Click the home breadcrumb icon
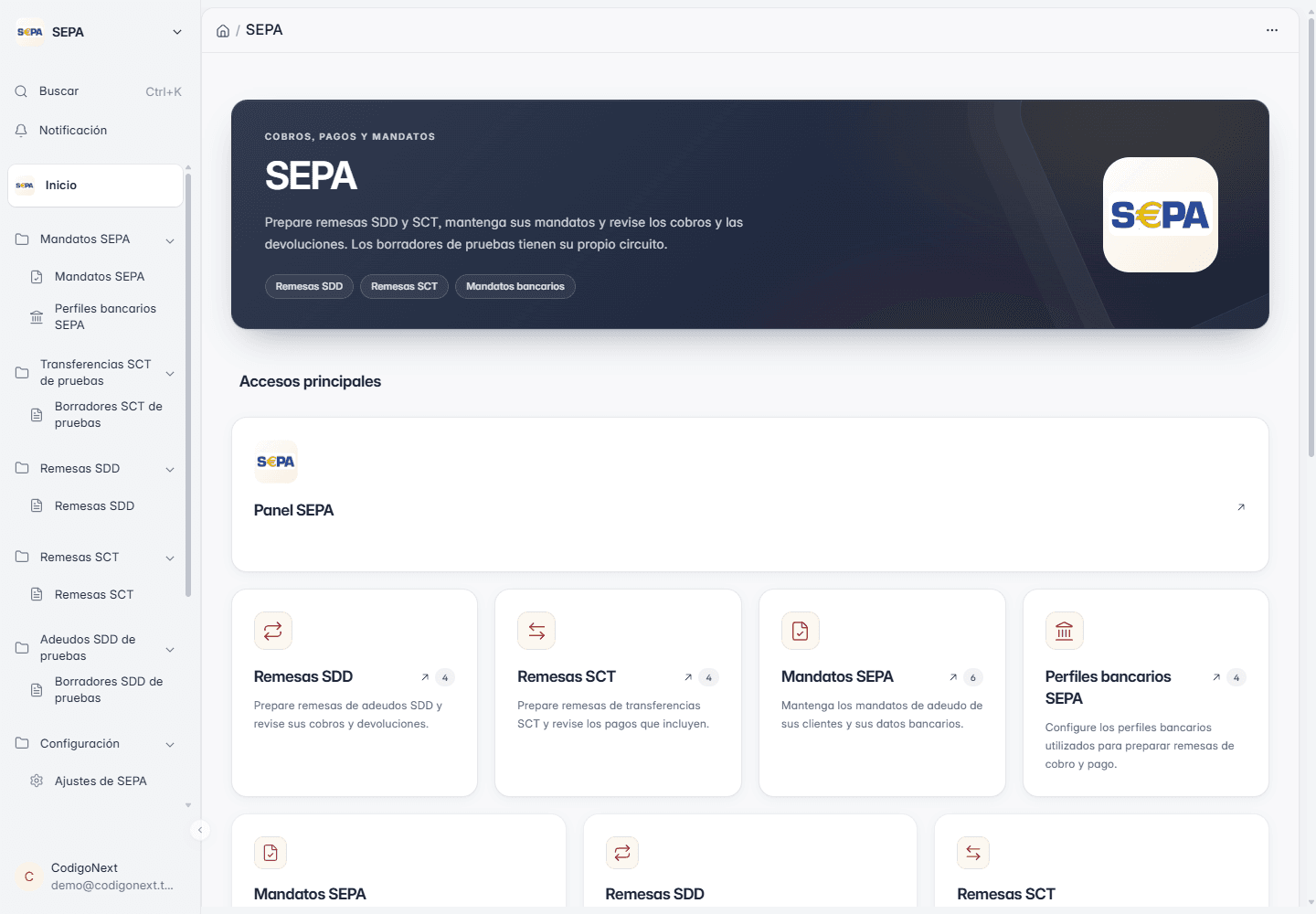This screenshot has width=1316, height=914. pyautogui.click(x=223, y=31)
